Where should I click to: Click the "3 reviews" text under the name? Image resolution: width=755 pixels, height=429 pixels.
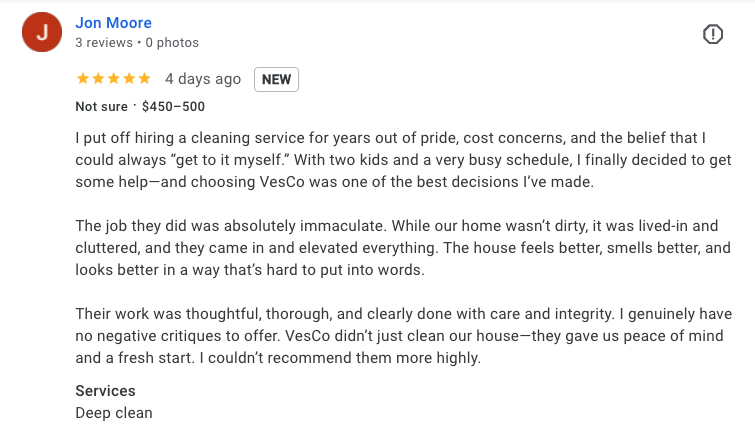105,43
